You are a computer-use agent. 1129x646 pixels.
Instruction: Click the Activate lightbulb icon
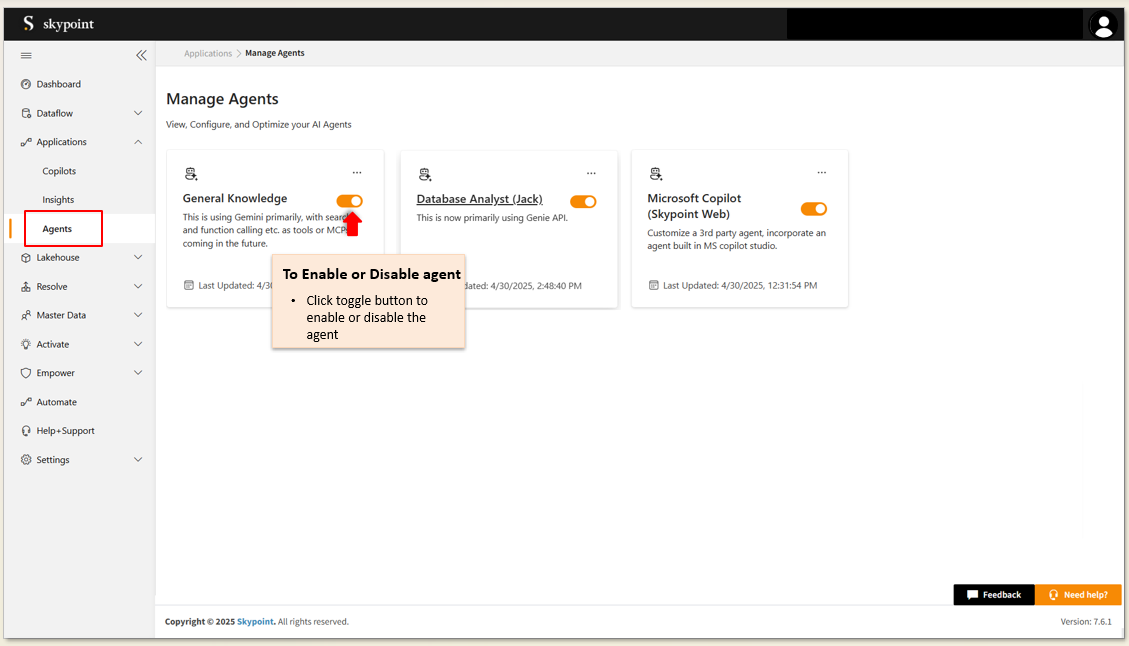point(26,344)
